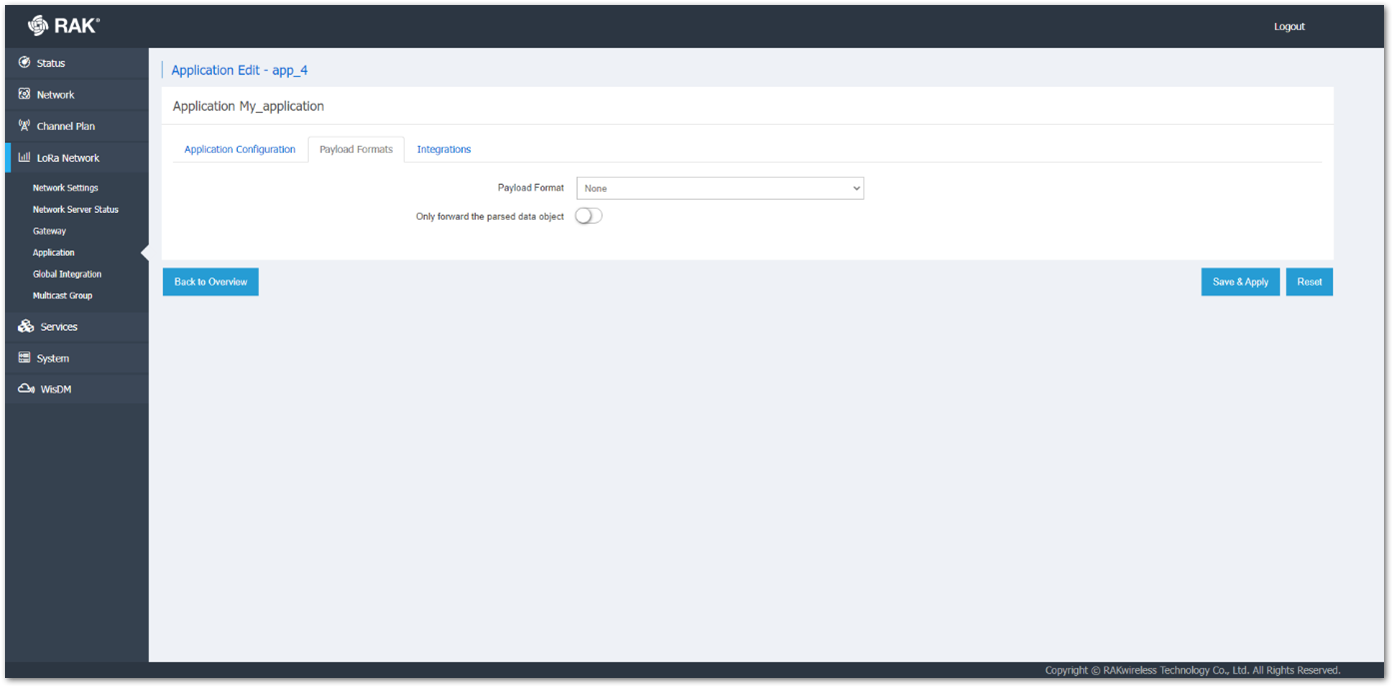Click the Channel Plan antenna icon
Screen dimensions: 1393x687
24,125
